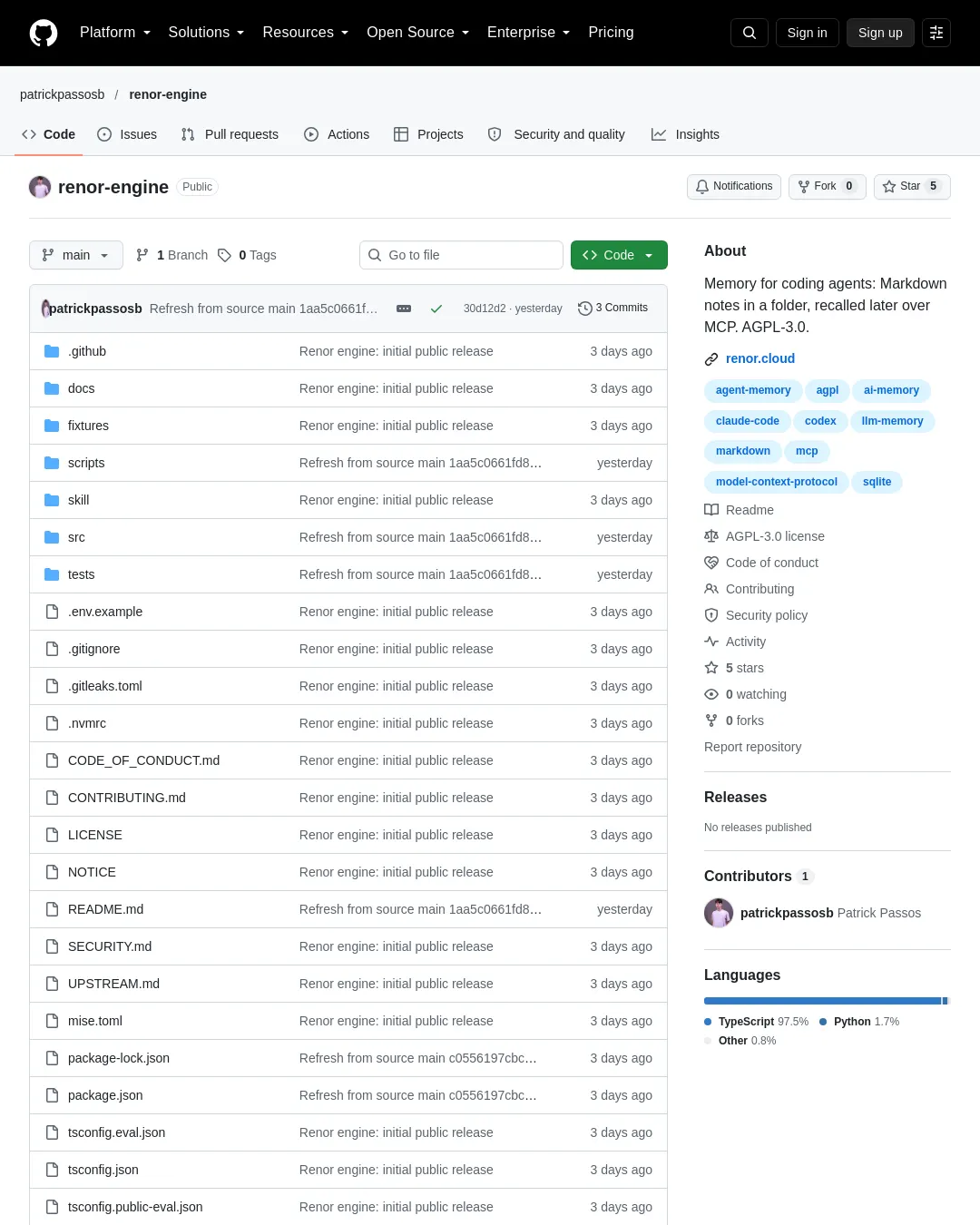This screenshot has height=1225, width=980.
Task: Open the package.json file
Action: pos(105,1095)
